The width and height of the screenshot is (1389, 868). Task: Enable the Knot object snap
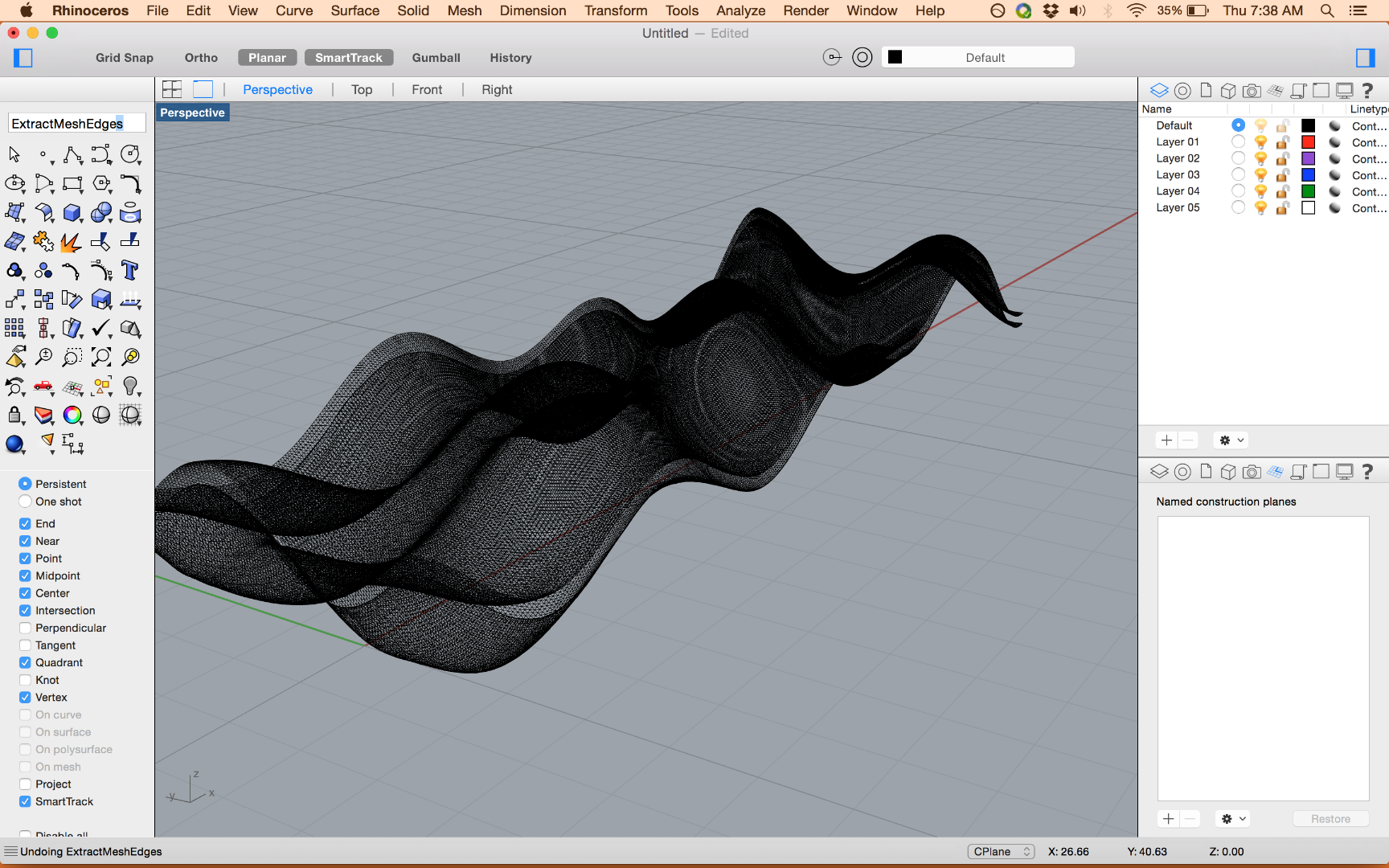(x=25, y=680)
